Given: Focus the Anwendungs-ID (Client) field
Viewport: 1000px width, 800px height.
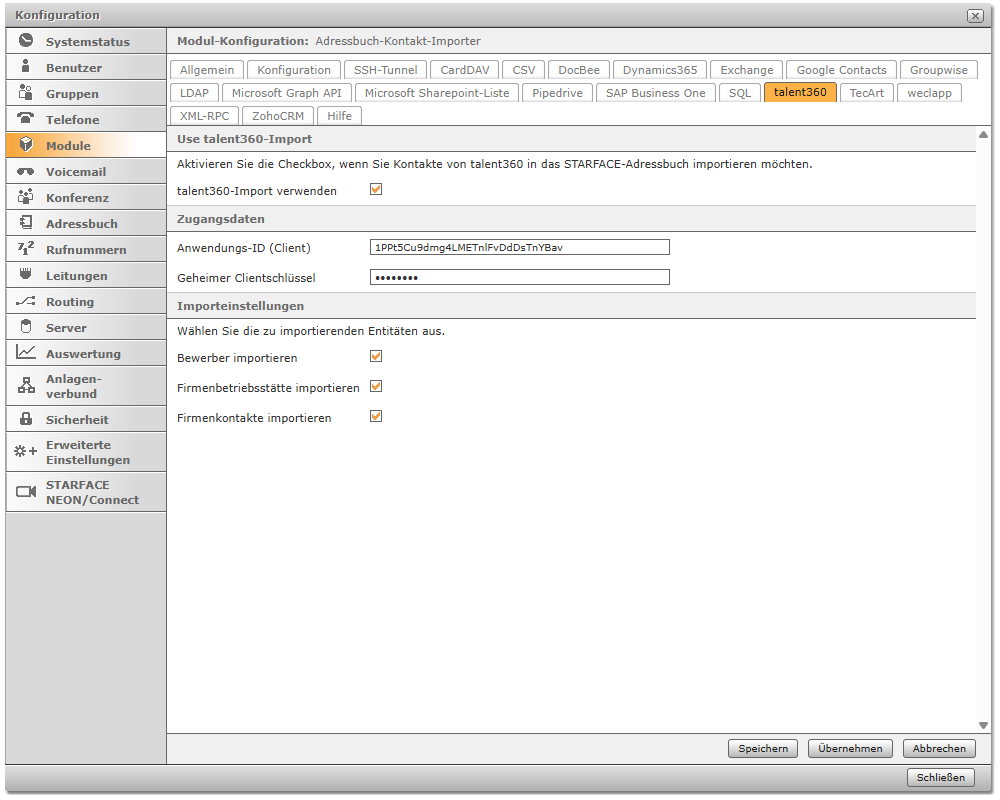Looking at the screenshot, I should (x=519, y=247).
